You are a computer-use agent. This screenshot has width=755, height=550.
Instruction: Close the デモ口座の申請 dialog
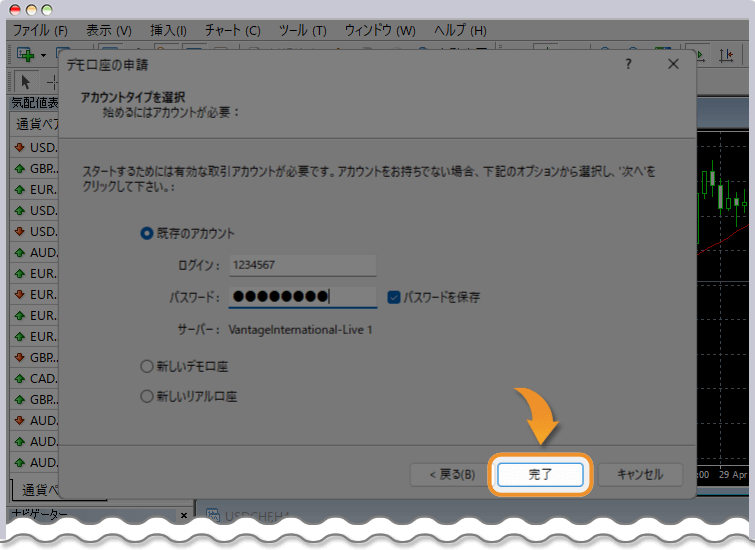(673, 64)
